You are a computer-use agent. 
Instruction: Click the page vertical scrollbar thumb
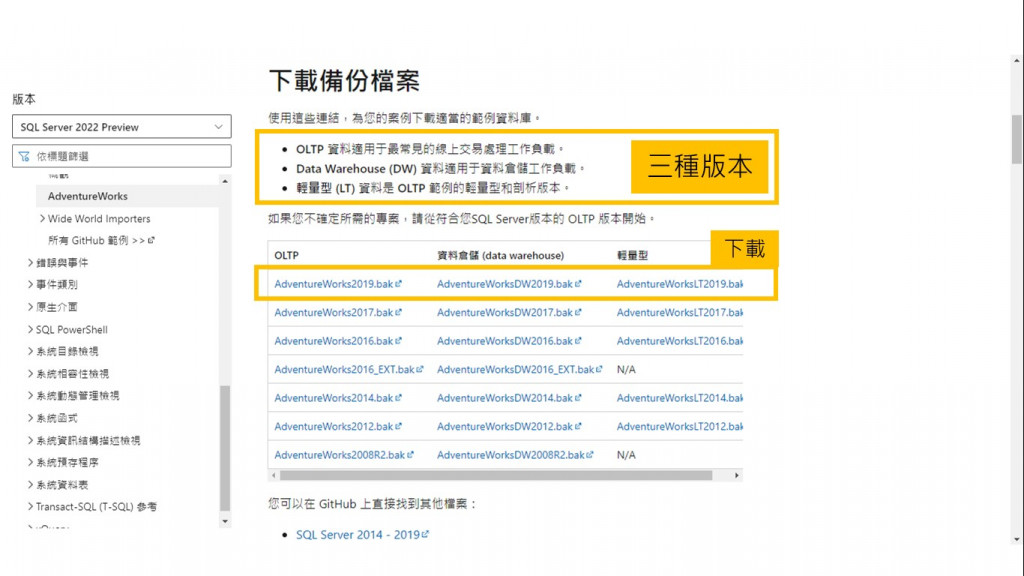pyautogui.click(x=1017, y=139)
